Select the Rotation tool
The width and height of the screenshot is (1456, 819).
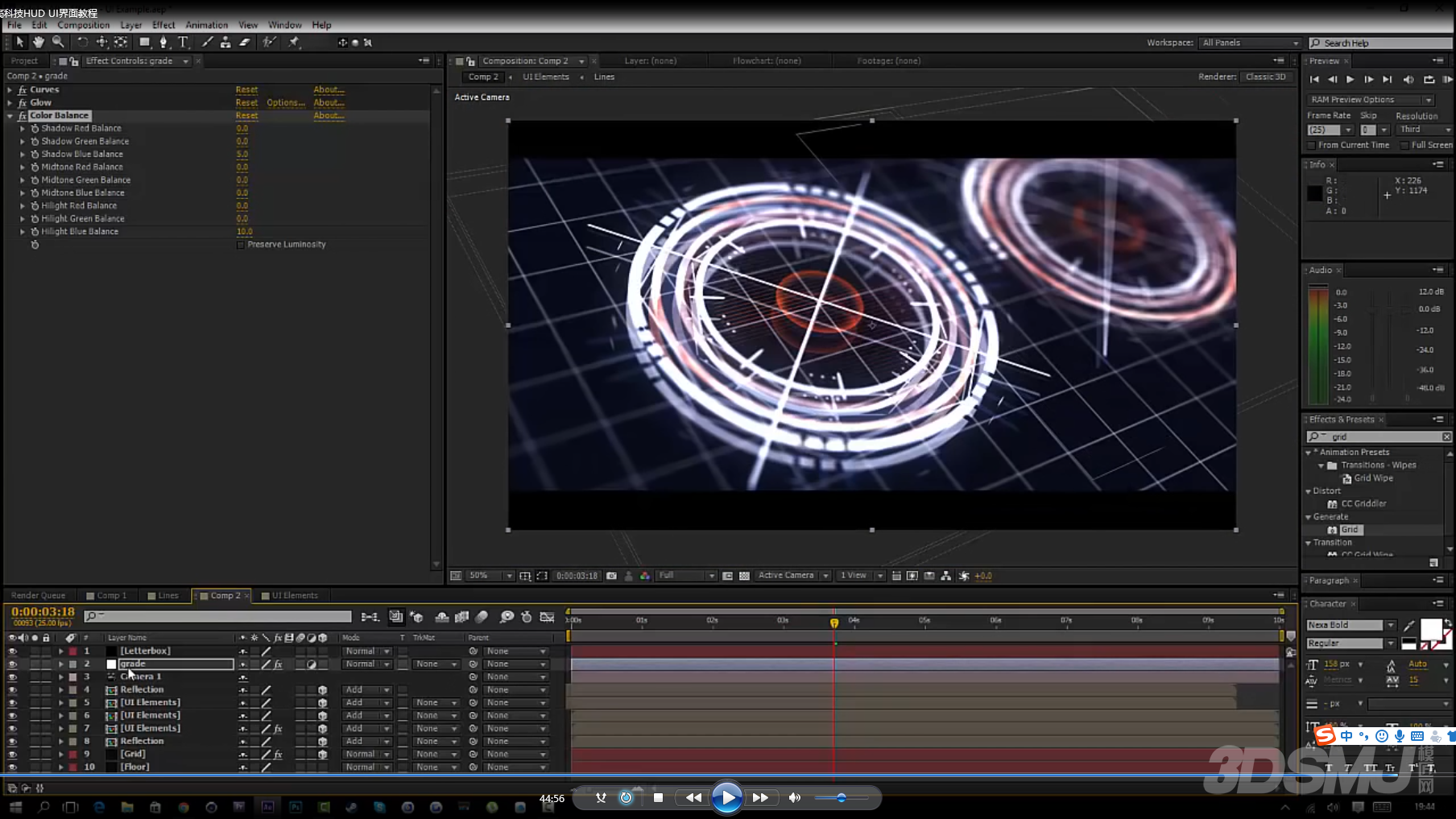[82, 42]
